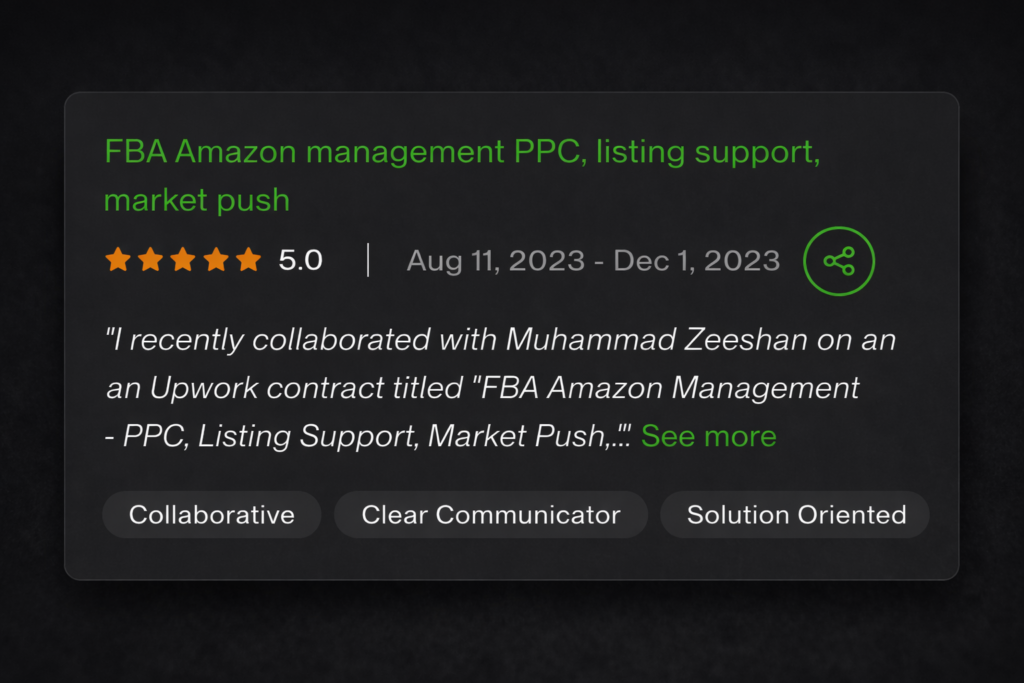This screenshot has height=683, width=1024.
Task: Click the first orange rating star
Action: 117,261
